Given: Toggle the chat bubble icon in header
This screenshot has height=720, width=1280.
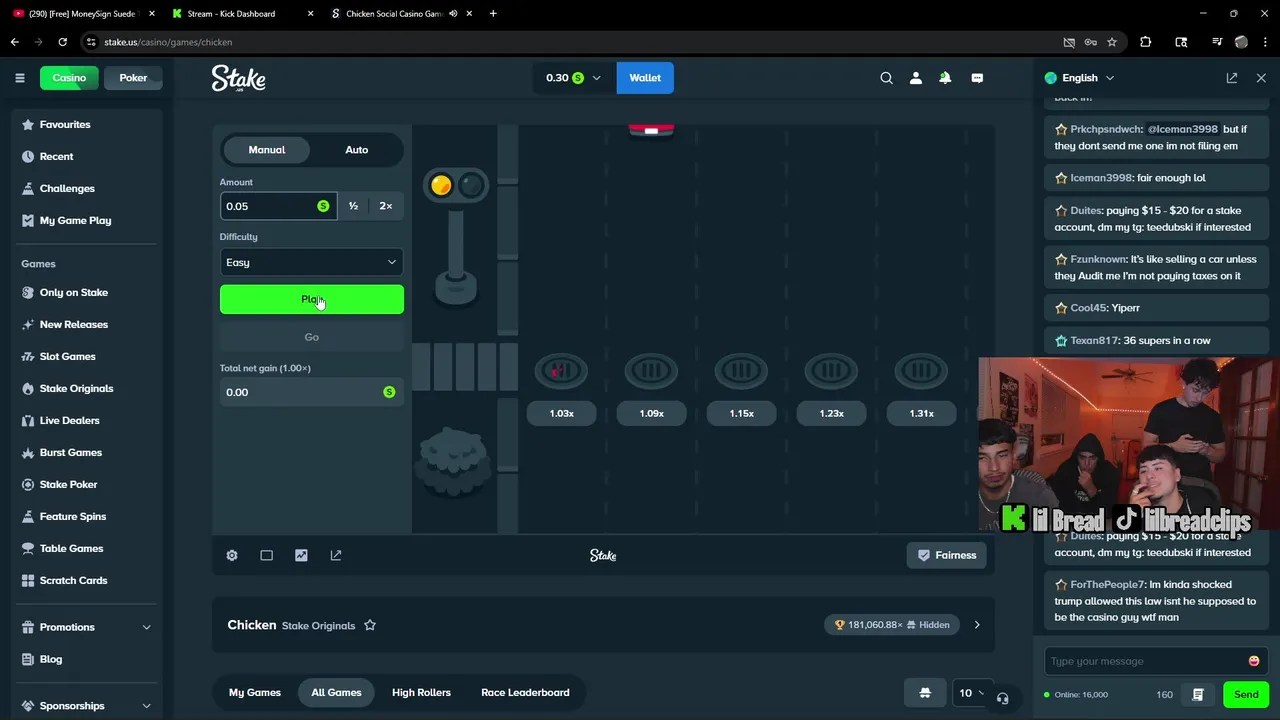Looking at the screenshot, I should (977, 78).
